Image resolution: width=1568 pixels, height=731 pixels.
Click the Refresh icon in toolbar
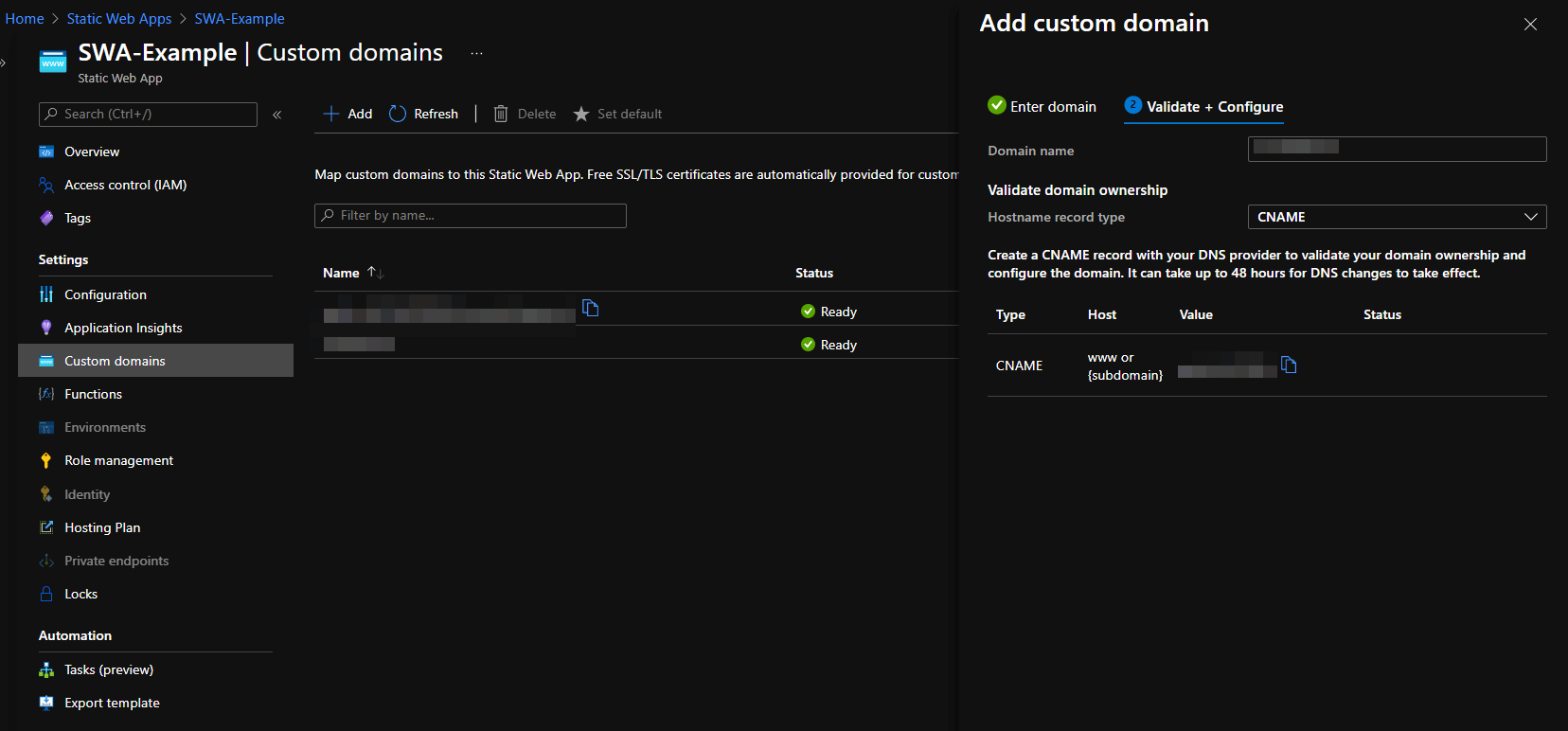click(x=398, y=114)
